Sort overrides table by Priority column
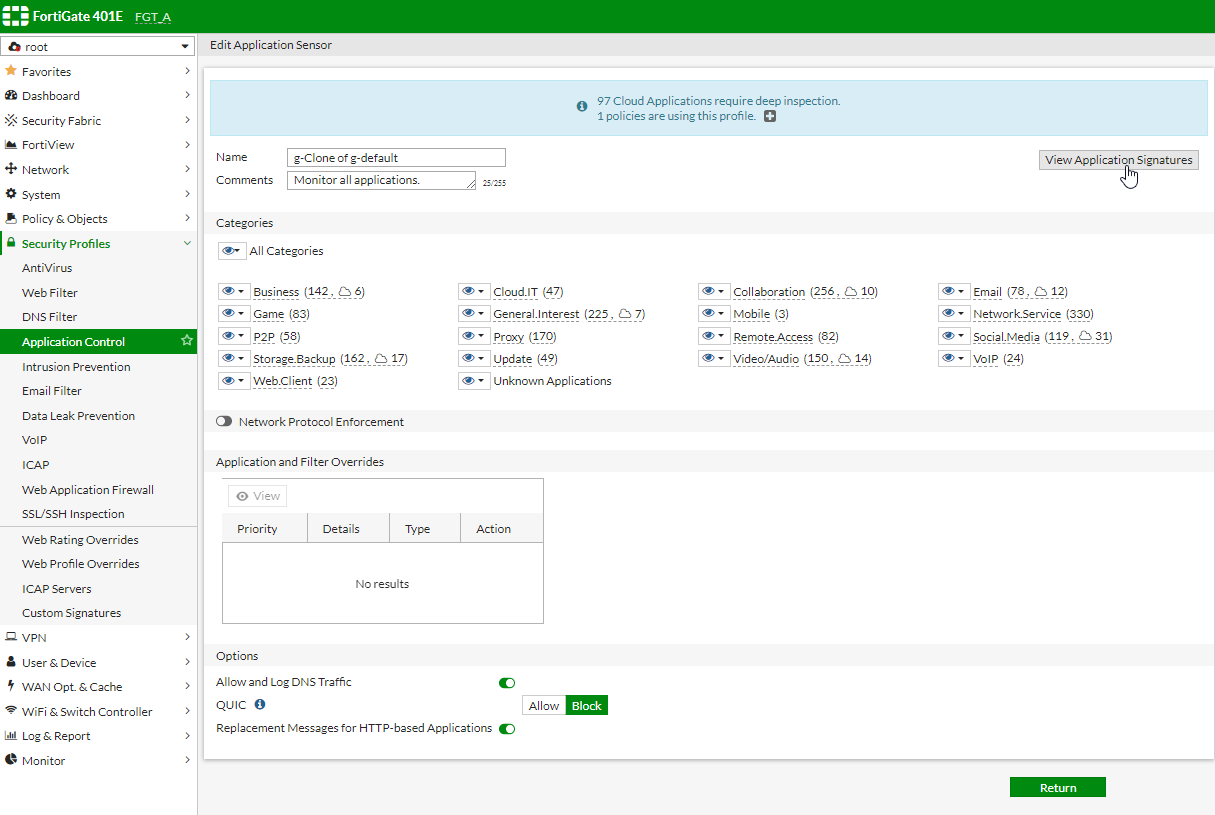The image size is (1215, 815). coord(265,529)
